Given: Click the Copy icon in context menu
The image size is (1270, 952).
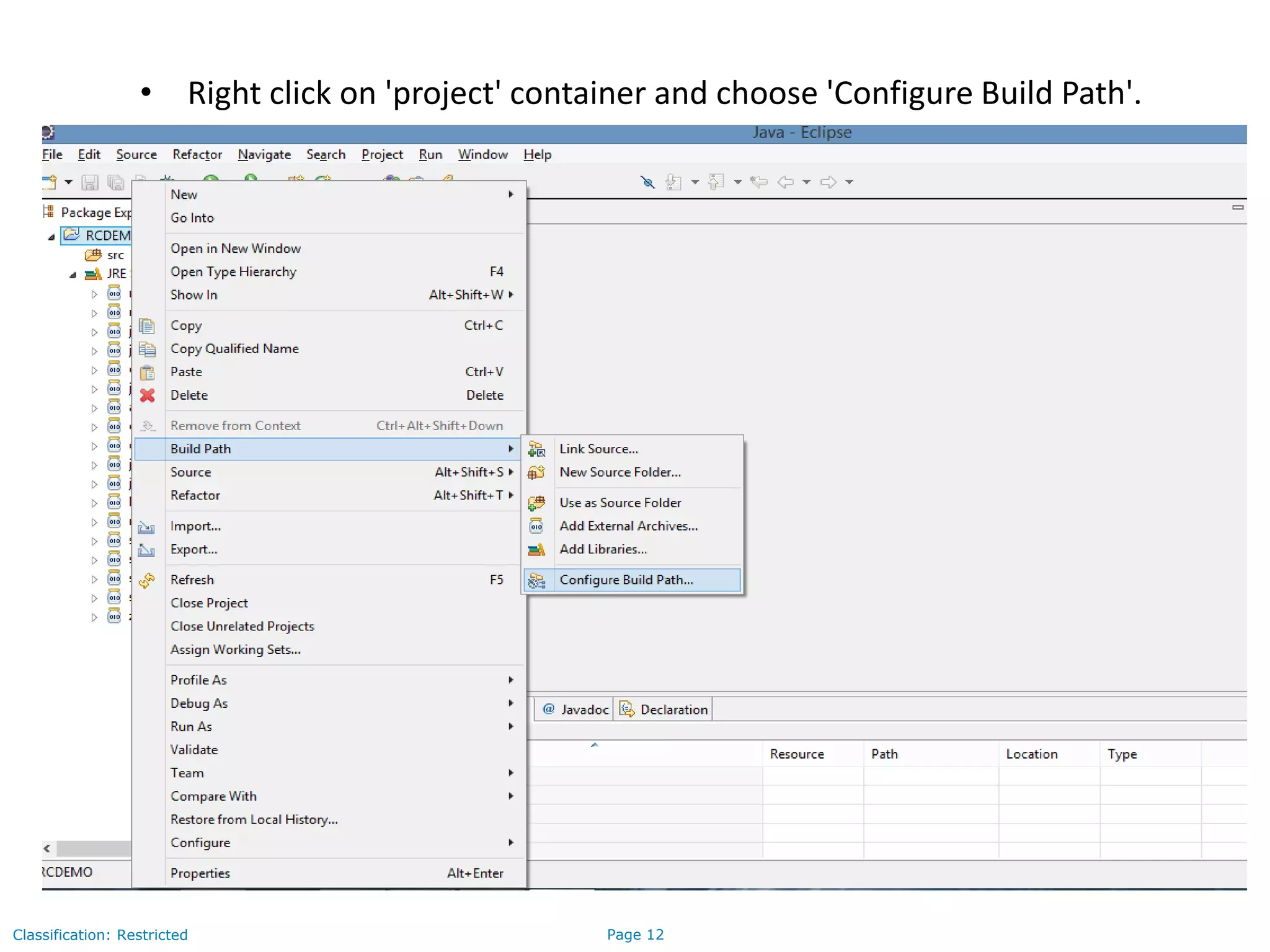Looking at the screenshot, I should 147,325.
